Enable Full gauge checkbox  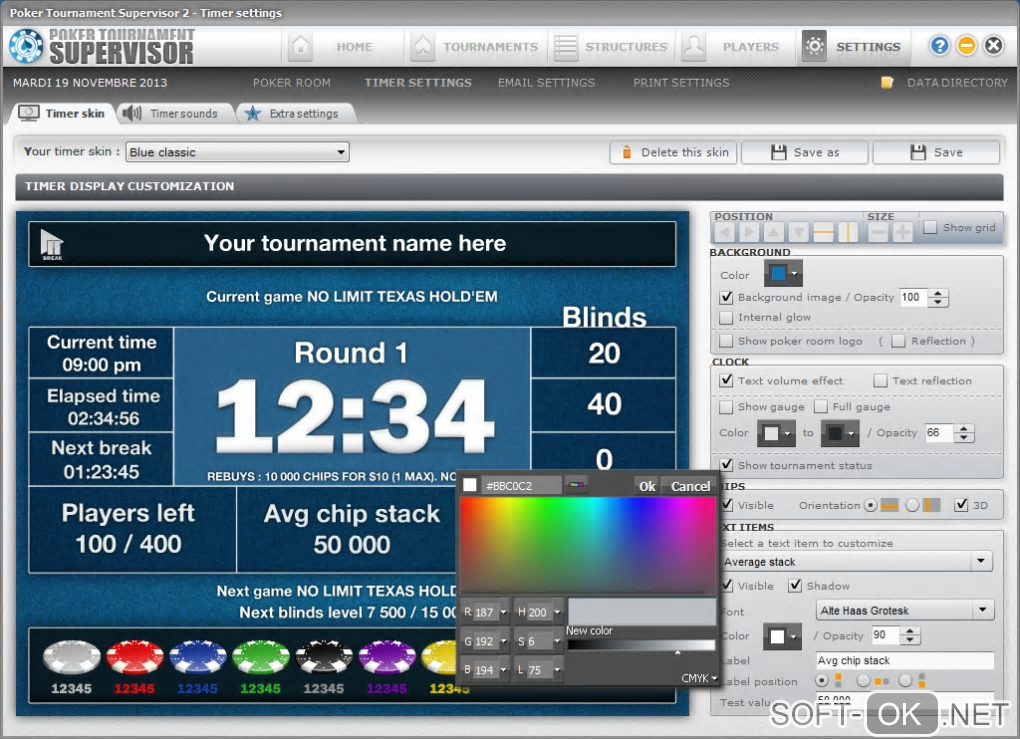point(821,407)
